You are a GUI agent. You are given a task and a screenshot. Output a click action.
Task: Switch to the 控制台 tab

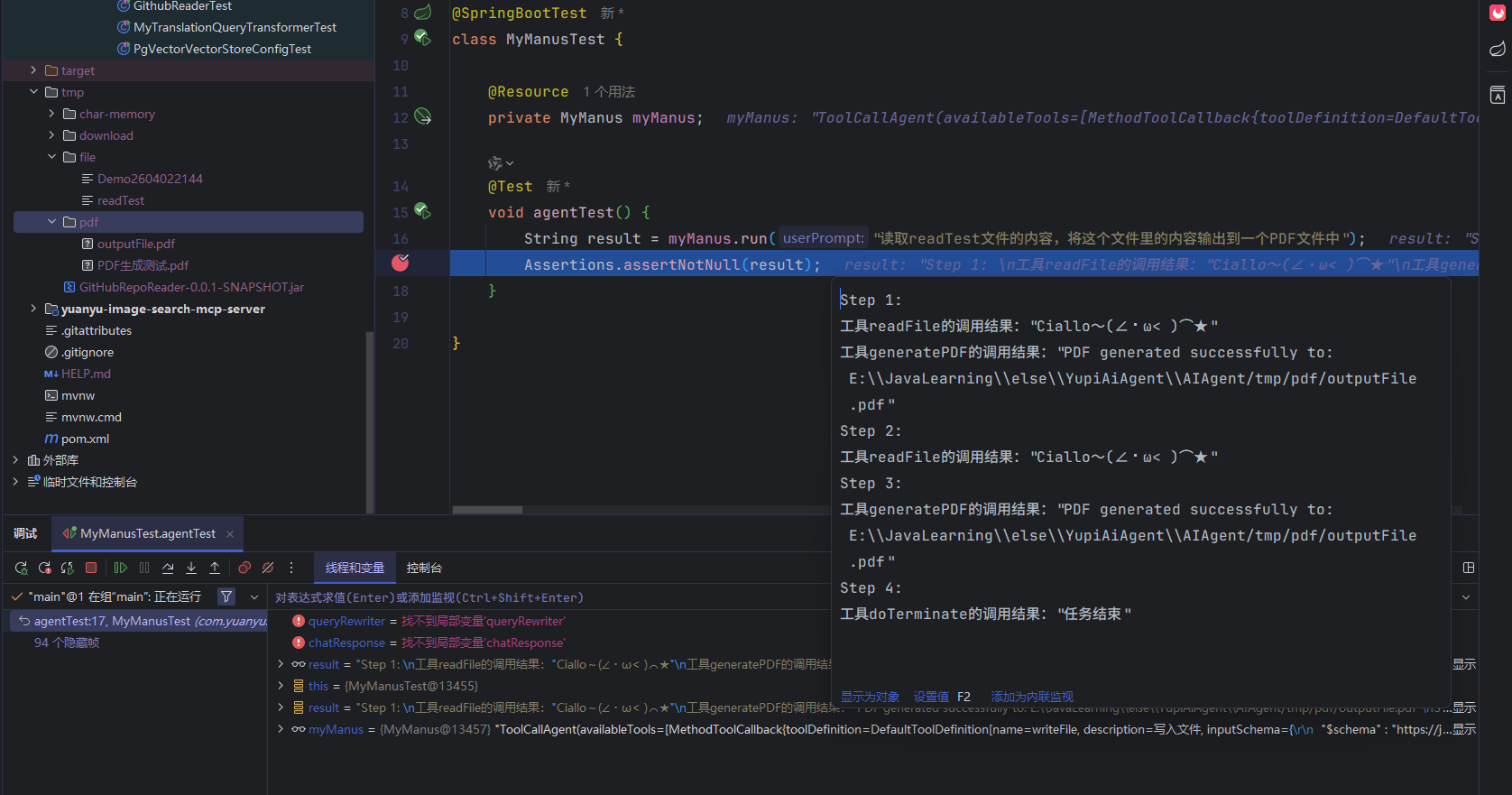(x=424, y=568)
